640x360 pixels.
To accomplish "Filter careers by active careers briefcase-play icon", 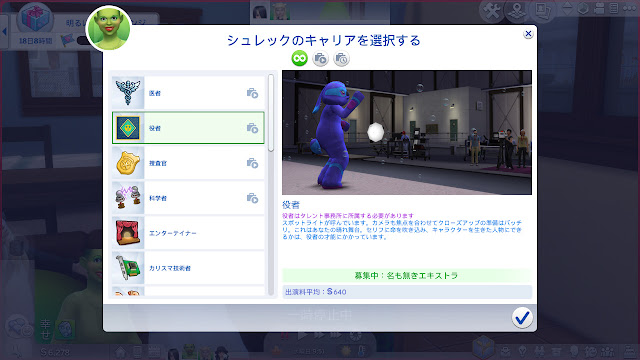I will (x=320, y=59).
